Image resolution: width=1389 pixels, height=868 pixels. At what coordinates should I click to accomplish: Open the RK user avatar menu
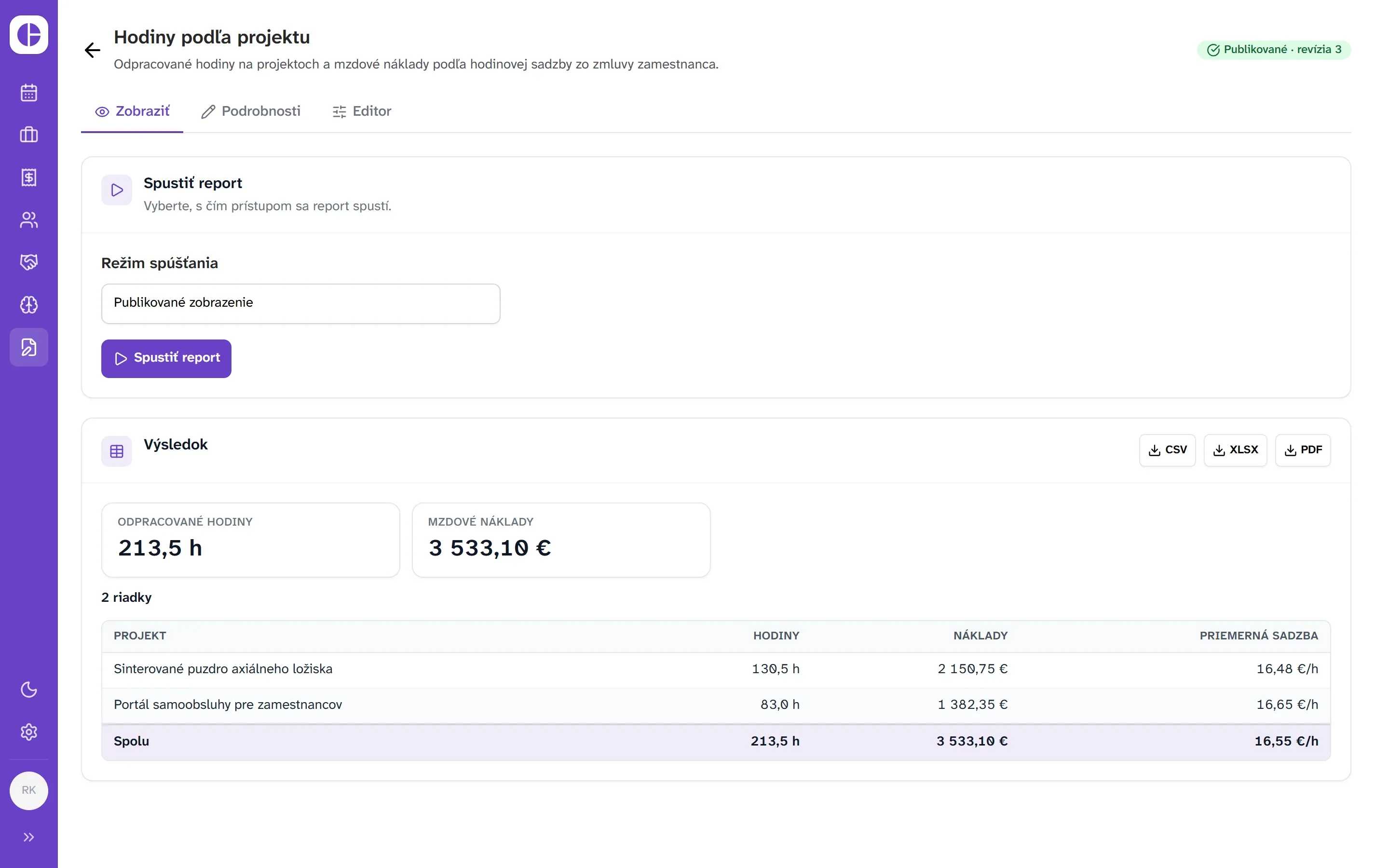coord(29,790)
